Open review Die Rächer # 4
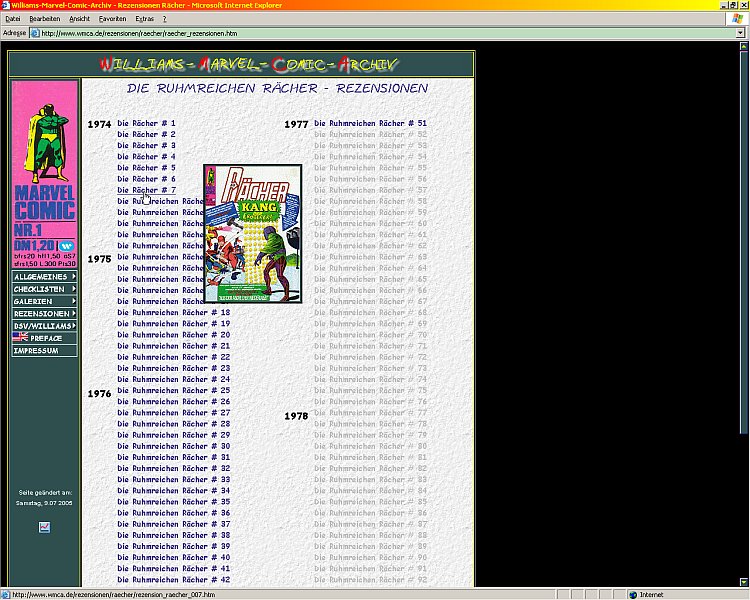 coord(146,157)
